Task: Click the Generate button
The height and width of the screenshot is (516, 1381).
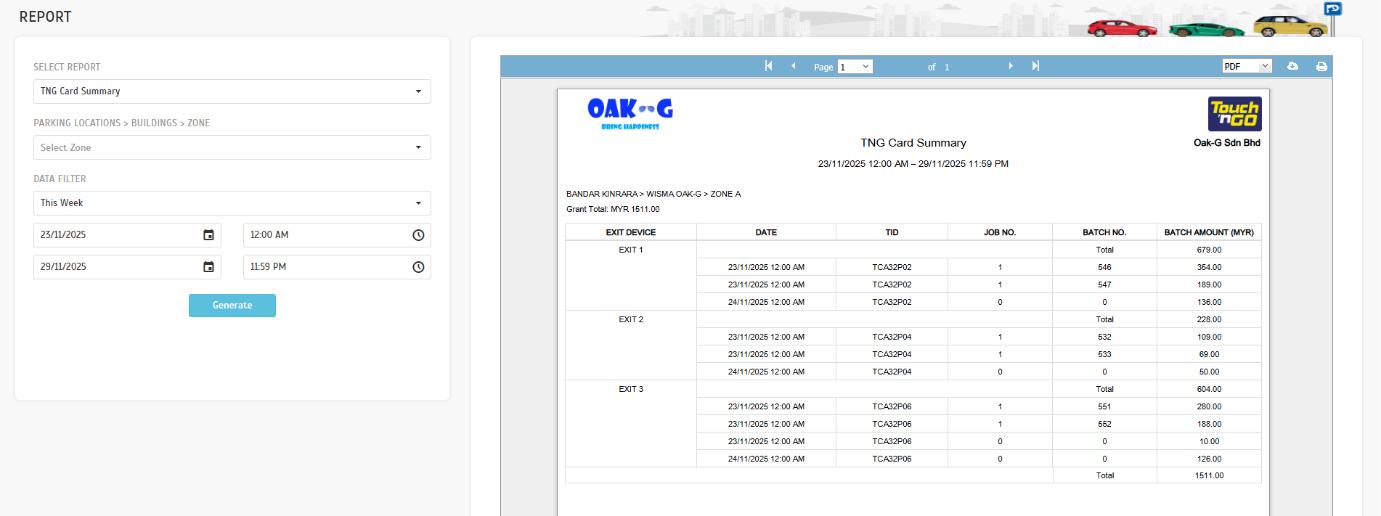Action: pyautogui.click(x=232, y=305)
